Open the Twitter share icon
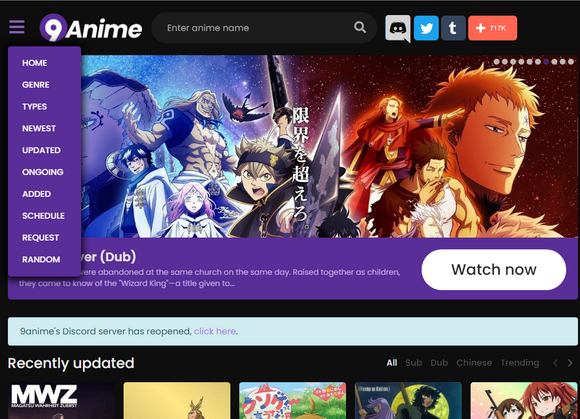Viewport: 580px width, 419px height. tap(426, 28)
